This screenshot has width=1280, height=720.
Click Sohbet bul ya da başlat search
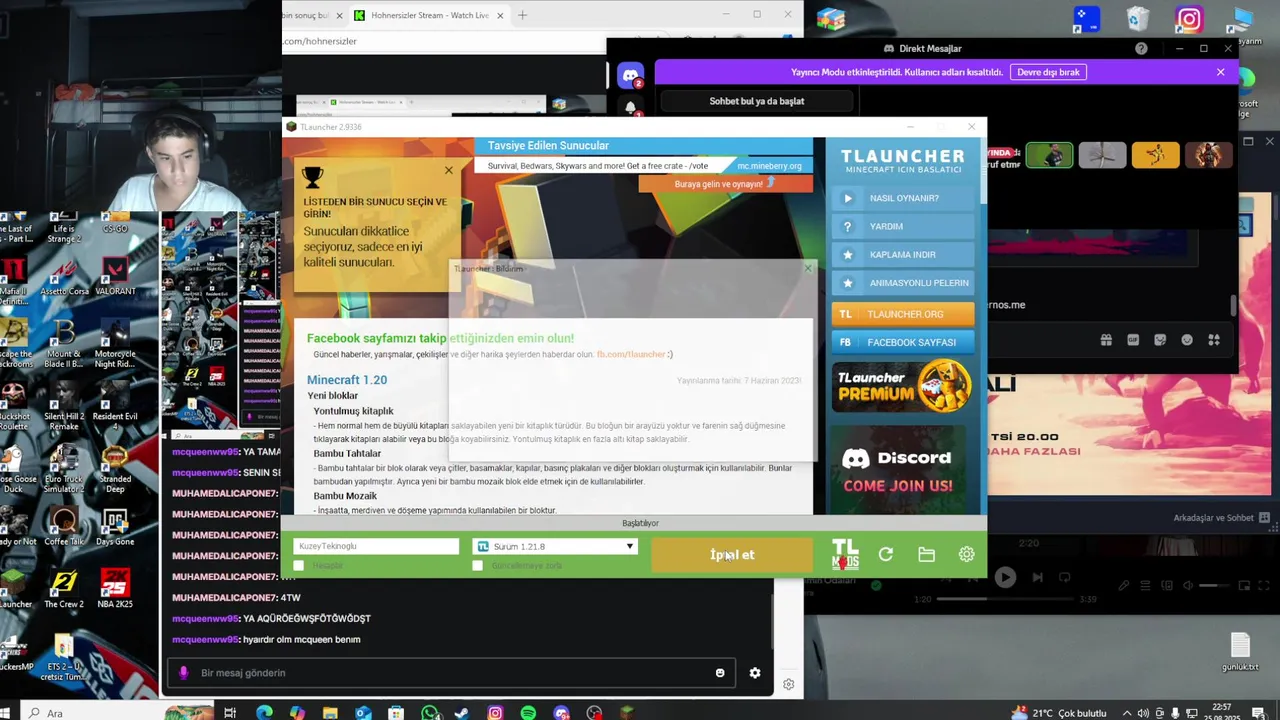click(x=756, y=101)
